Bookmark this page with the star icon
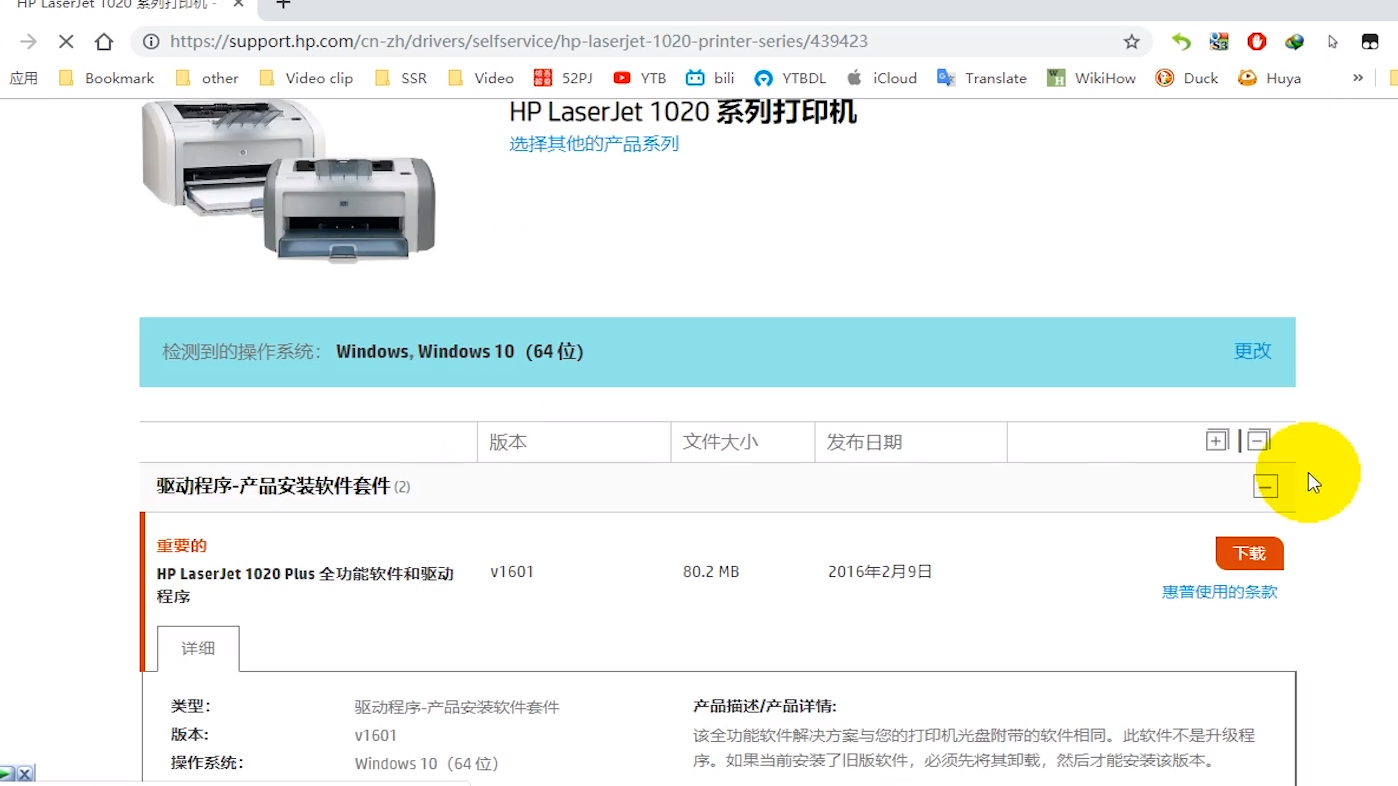 [1131, 42]
